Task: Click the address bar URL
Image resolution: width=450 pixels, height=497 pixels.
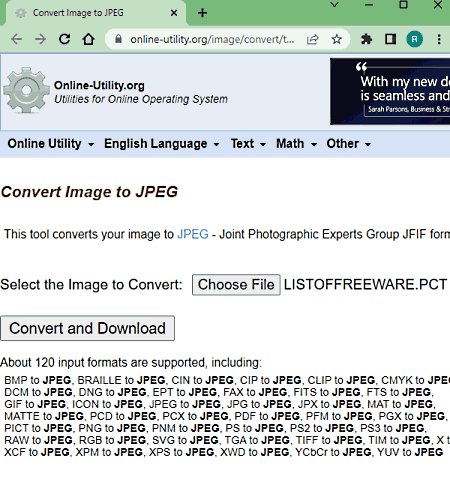Action: pos(212,39)
